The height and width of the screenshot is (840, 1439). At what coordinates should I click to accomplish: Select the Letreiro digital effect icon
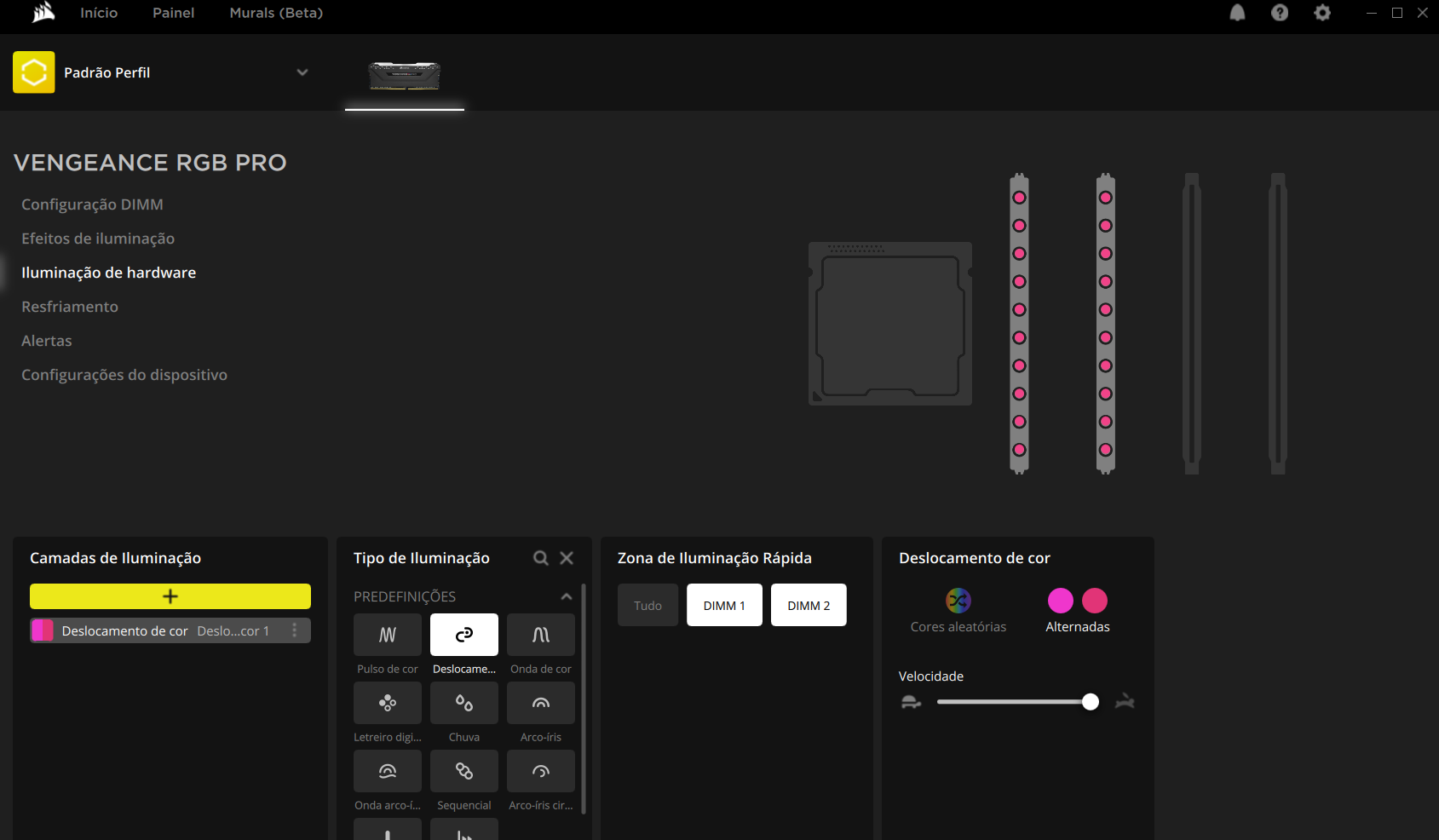pyautogui.click(x=388, y=703)
